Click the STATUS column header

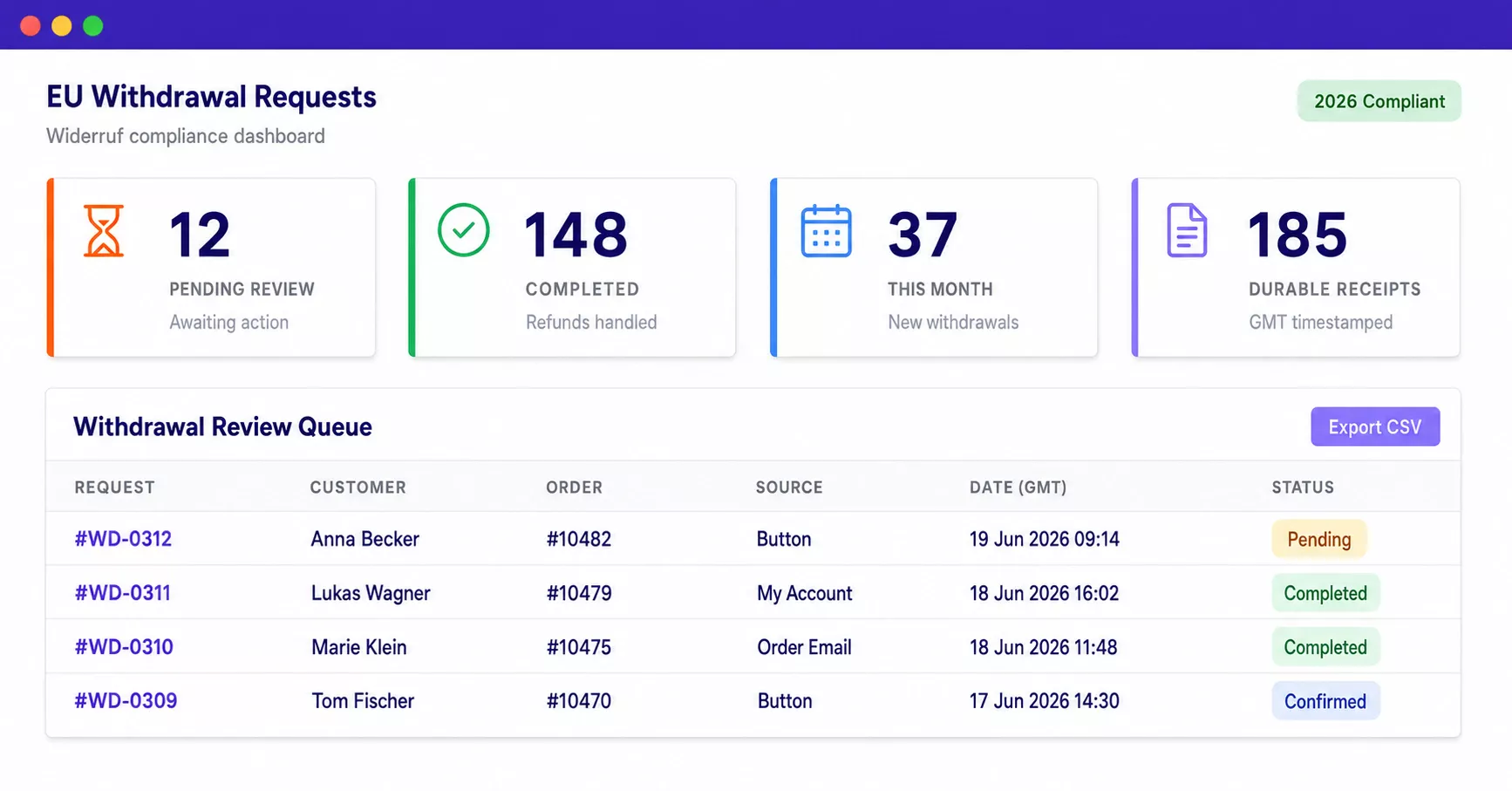[1303, 488]
